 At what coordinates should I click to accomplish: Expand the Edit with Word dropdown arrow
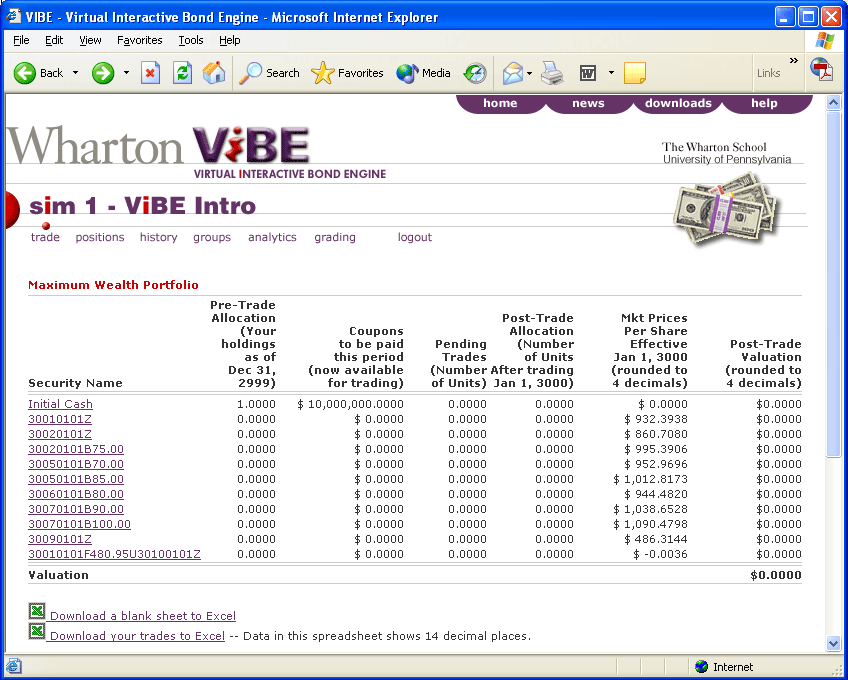(611, 73)
